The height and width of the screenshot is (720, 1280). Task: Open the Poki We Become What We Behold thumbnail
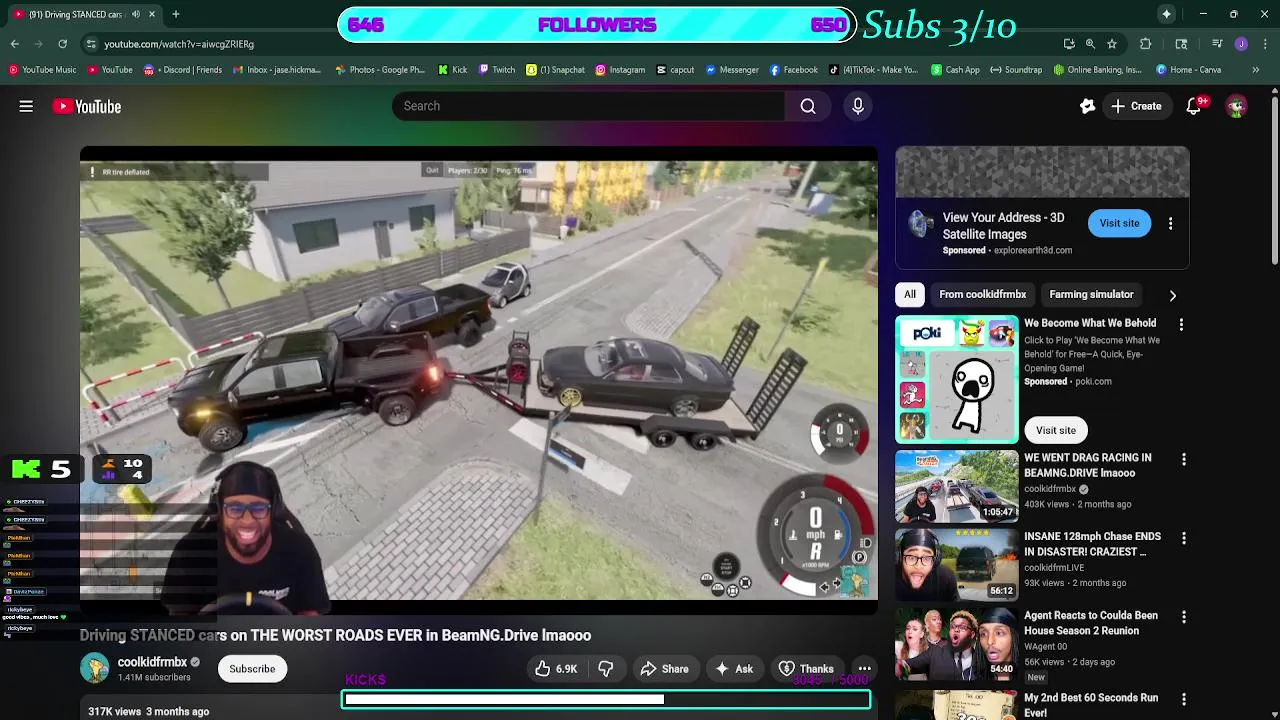(x=957, y=380)
